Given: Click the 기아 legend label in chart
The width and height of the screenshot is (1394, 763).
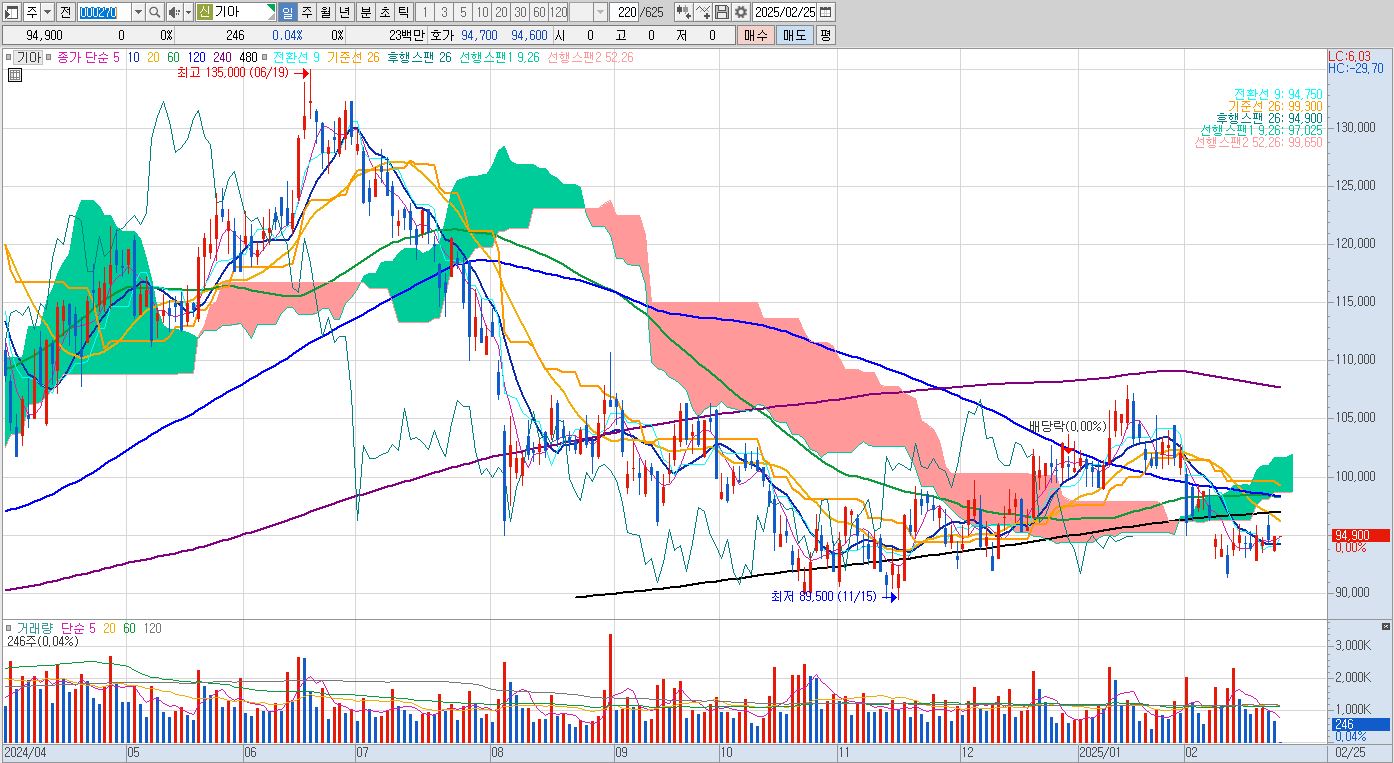Looking at the screenshot, I should pos(29,58).
